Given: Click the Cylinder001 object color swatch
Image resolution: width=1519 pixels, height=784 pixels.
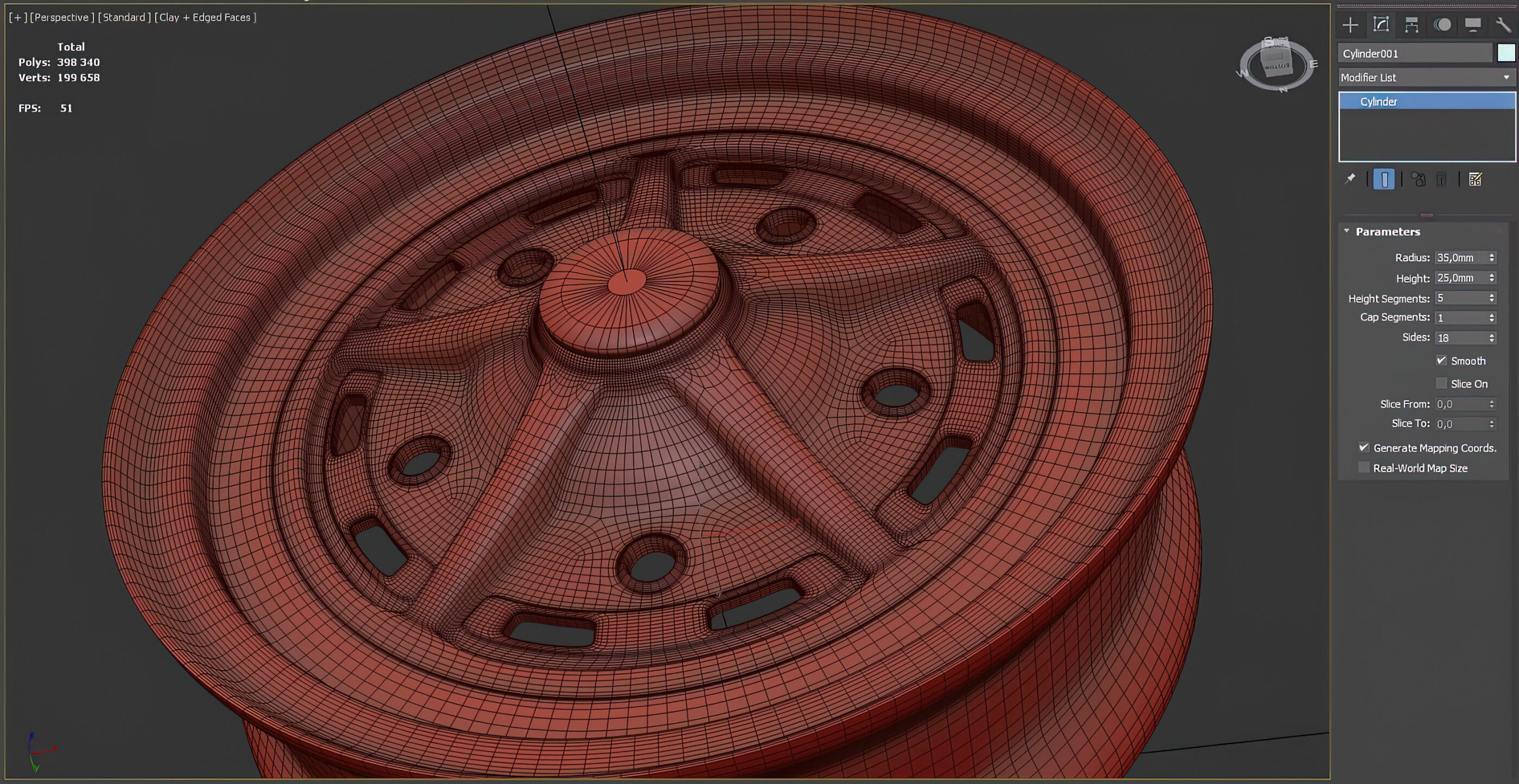Looking at the screenshot, I should coord(1506,53).
